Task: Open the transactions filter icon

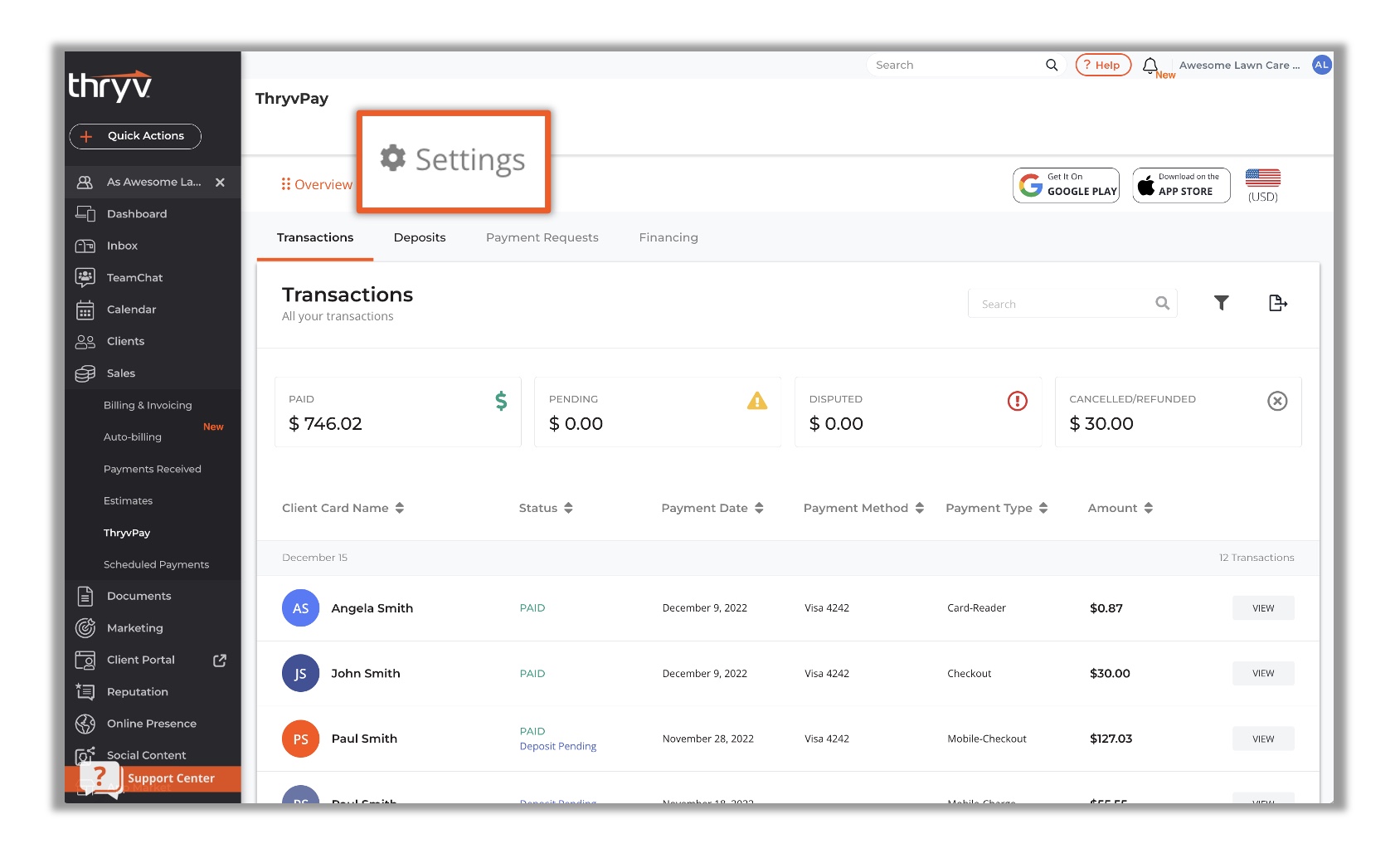Action: (x=1221, y=303)
